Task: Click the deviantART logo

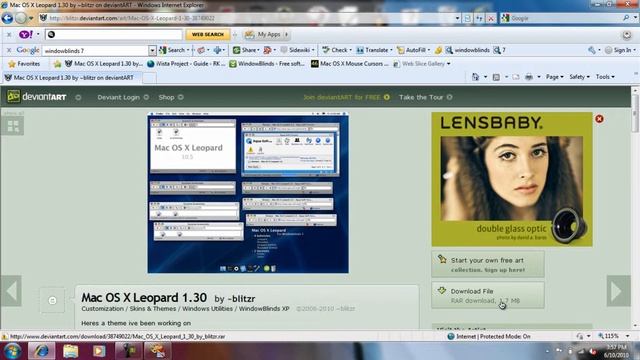Action: pyautogui.click(x=37, y=97)
